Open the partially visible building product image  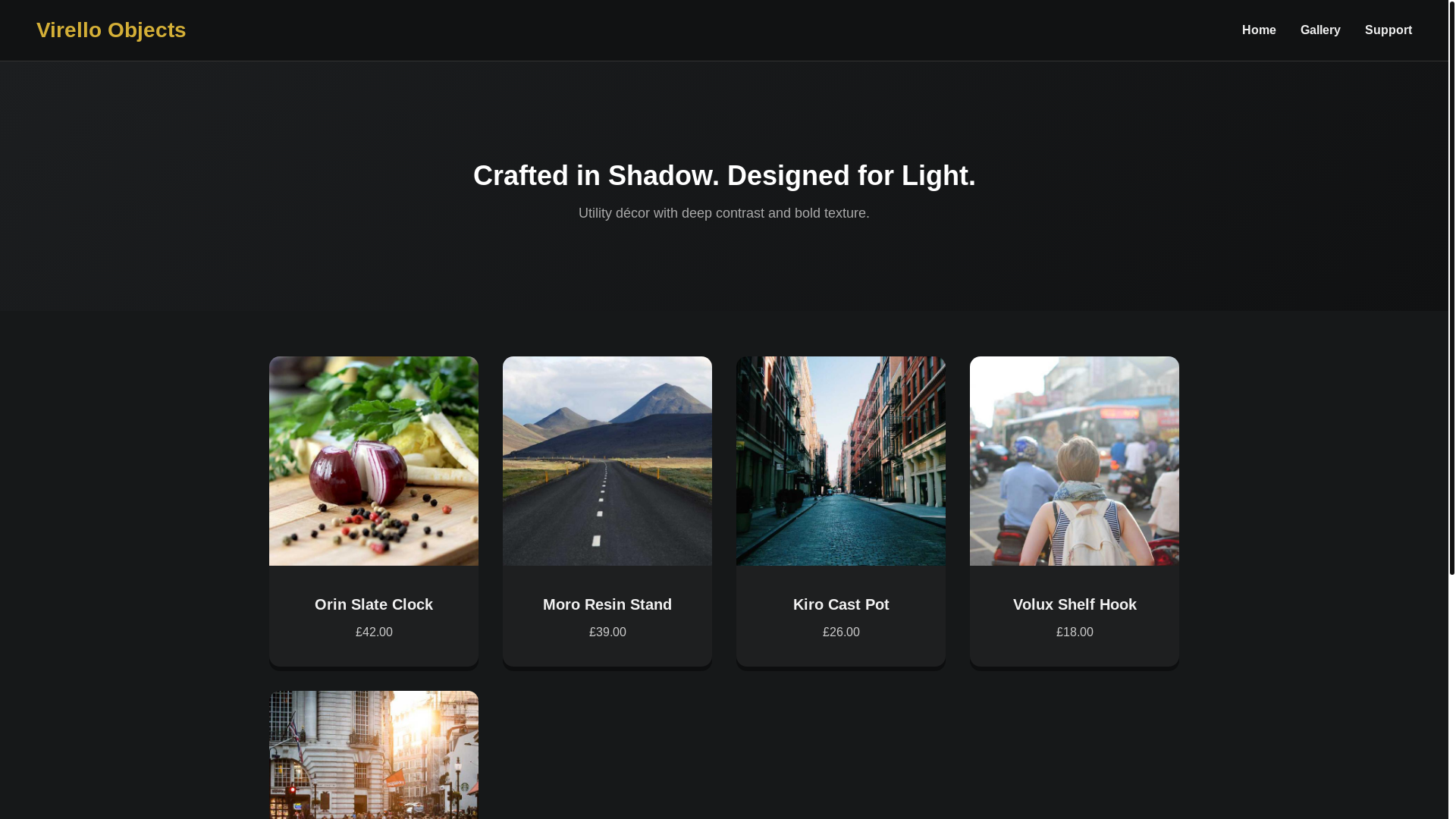coord(374,755)
